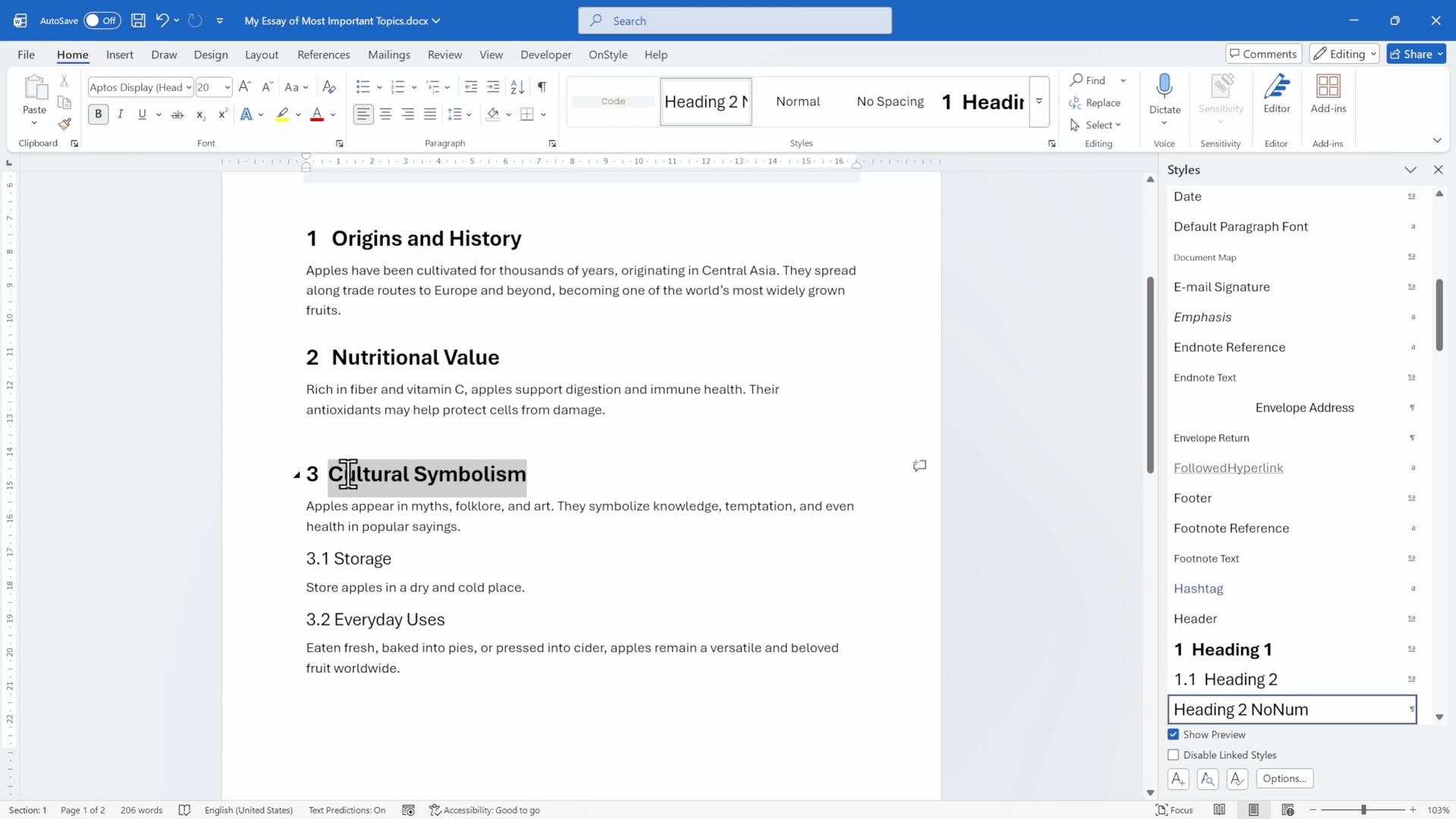This screenshot has height=819, width=1456.
Task: Toggle bold formatting off
Action: (x=98, y=115)
